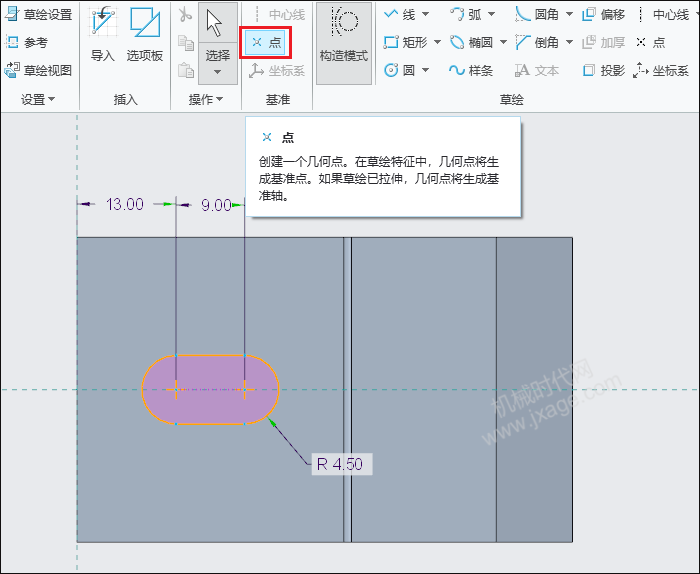
Task: Select the 线 line tool
Action: click(x=400, y=14)
